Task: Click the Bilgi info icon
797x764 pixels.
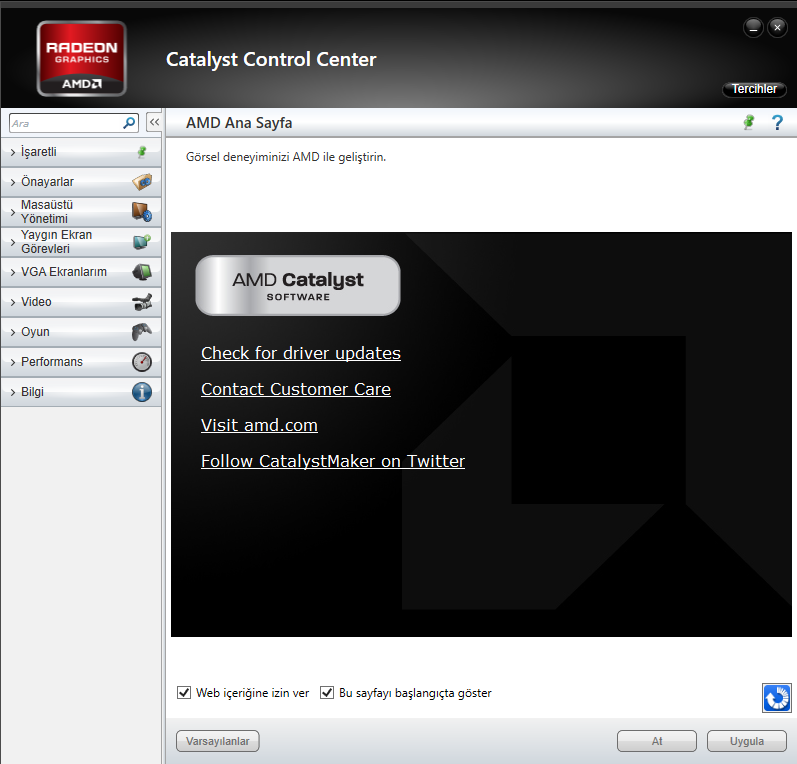Action: pos(142,392)
